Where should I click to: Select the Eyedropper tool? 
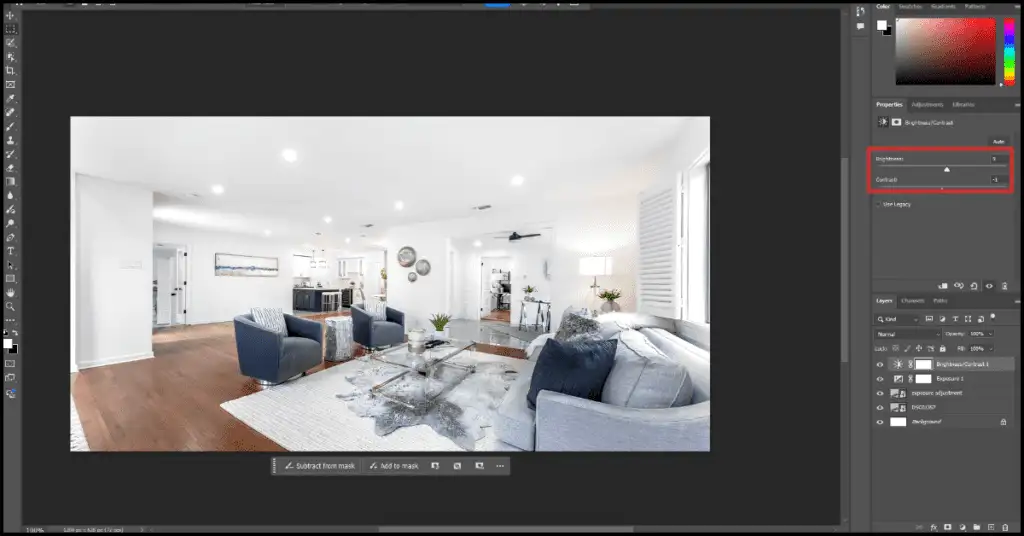pos(10,99)
